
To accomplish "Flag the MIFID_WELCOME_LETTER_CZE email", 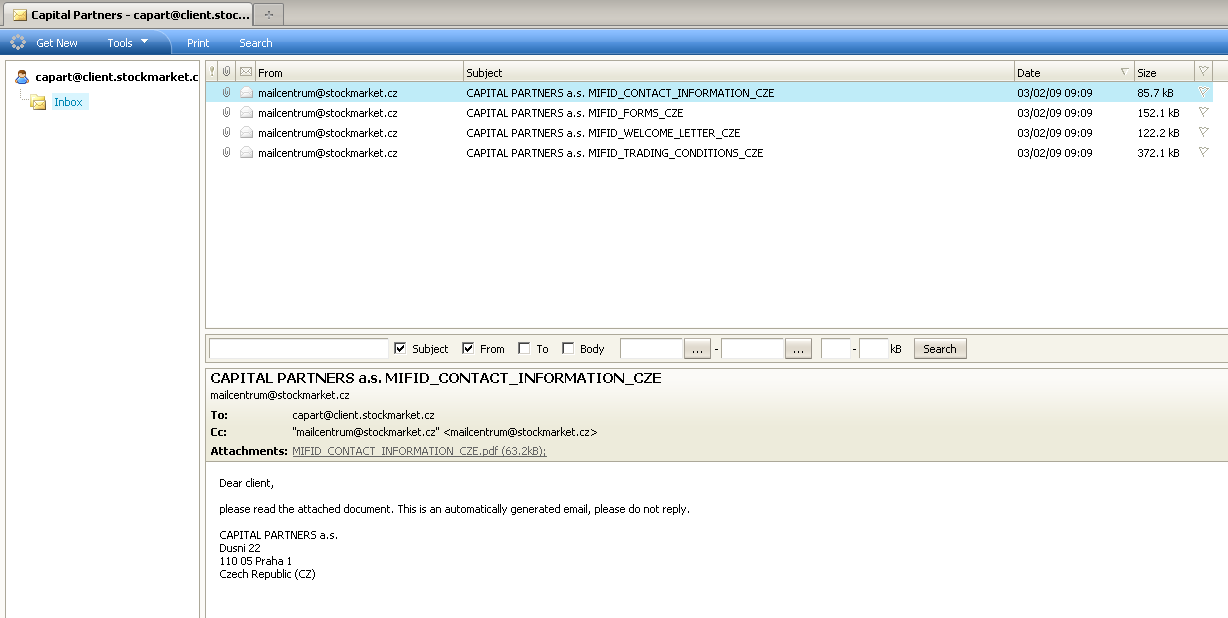I will [1203, 132].
